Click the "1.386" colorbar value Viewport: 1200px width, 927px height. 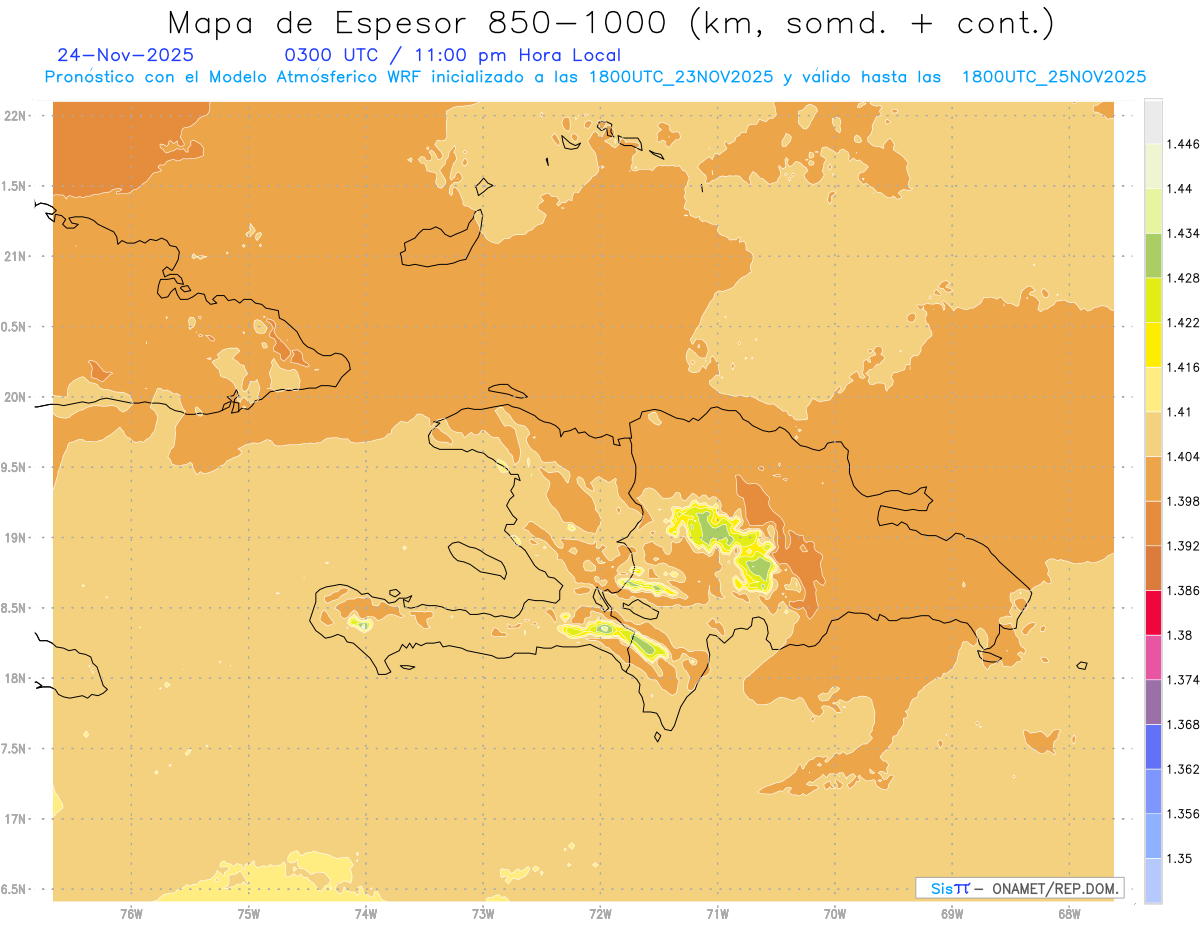pos(1183,590)
